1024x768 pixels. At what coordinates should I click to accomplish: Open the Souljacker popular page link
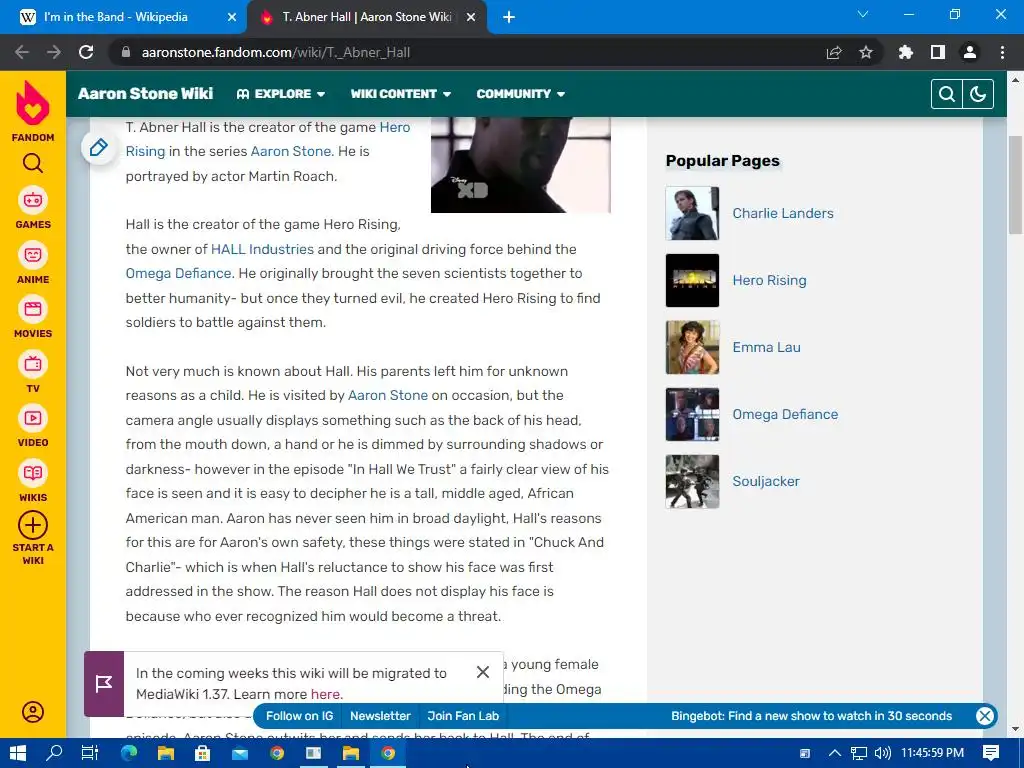point(765,481)
